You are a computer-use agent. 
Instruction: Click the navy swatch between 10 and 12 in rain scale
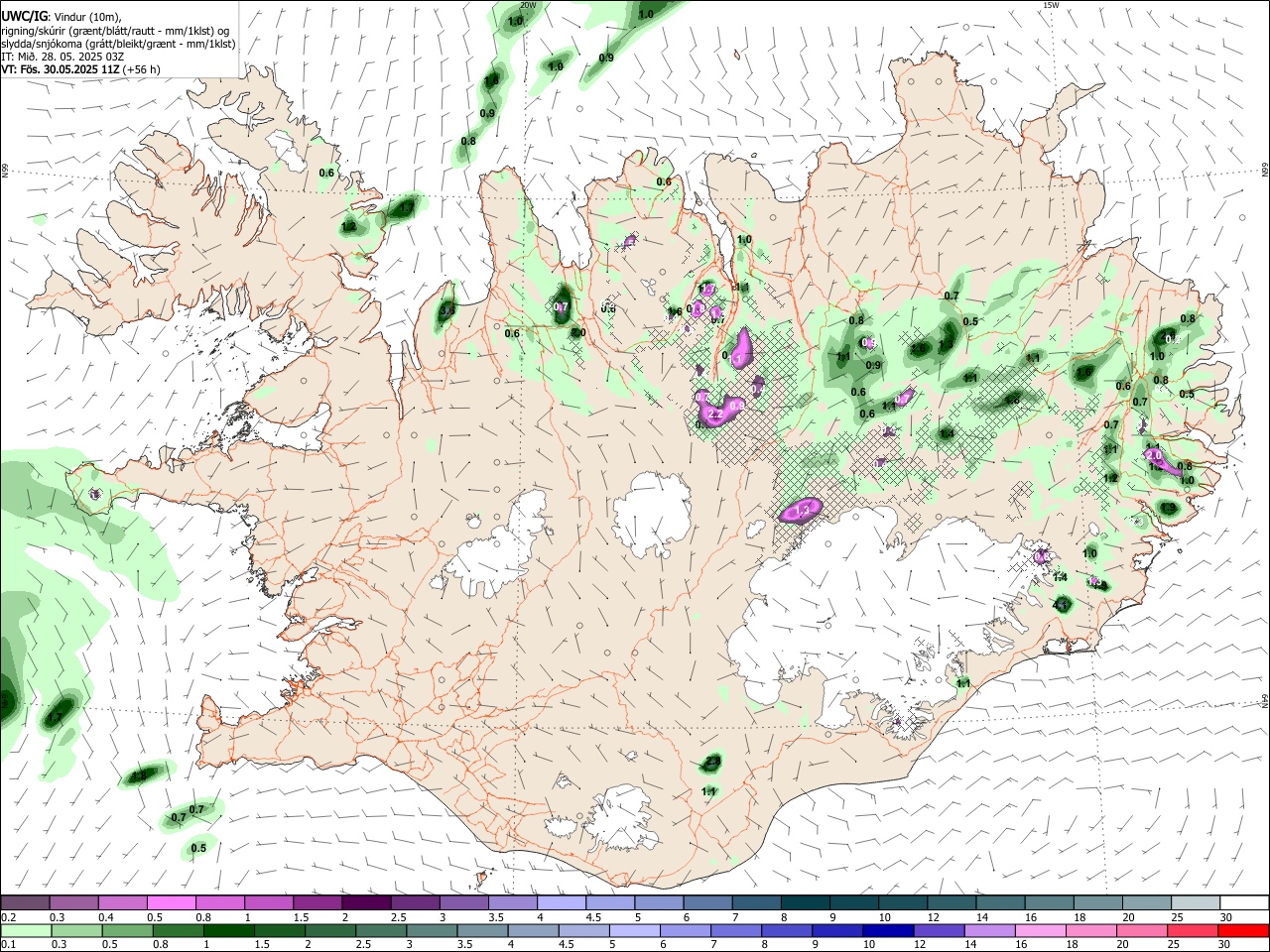point(886,931)
